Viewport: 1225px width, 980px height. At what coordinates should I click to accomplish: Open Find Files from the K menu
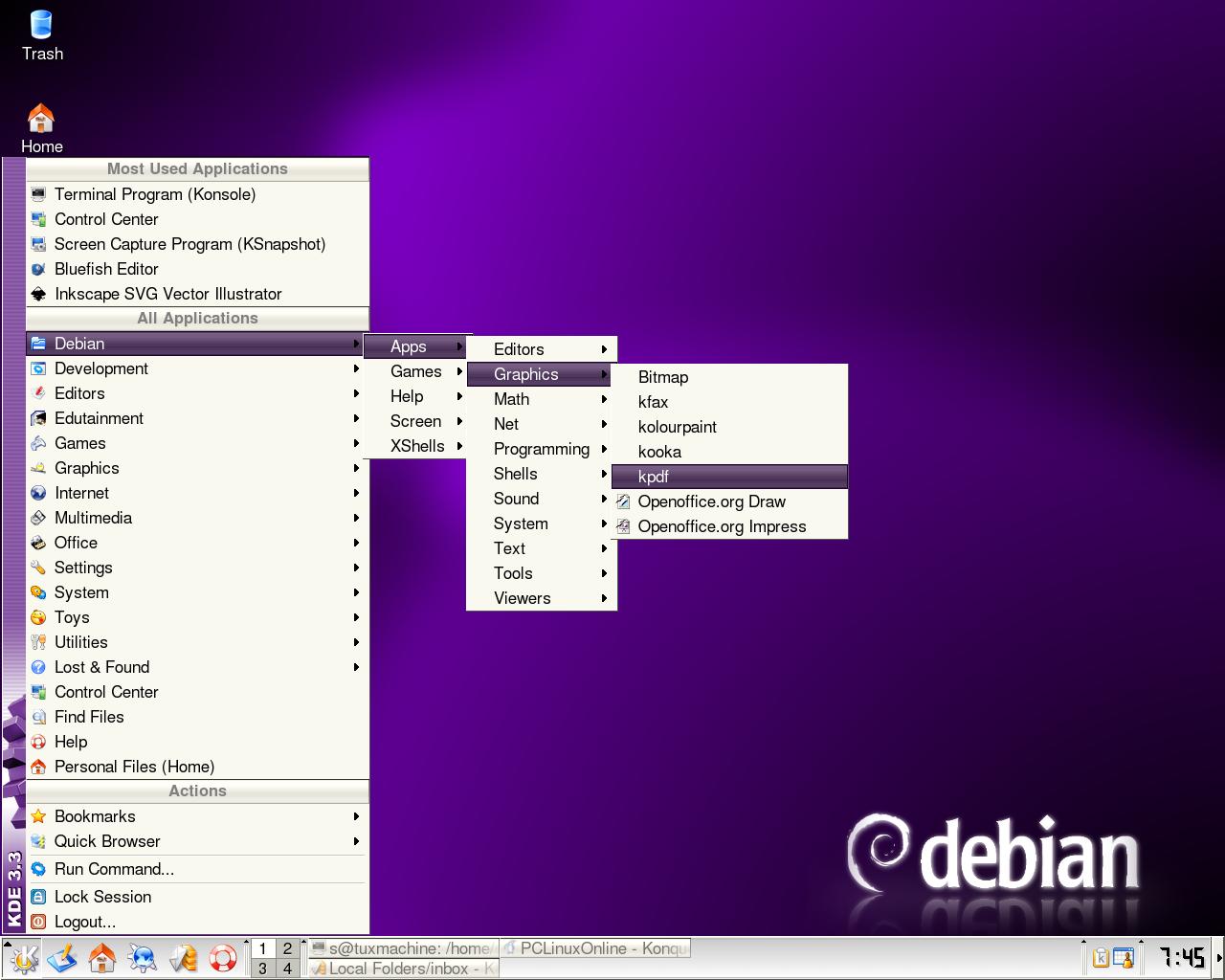[197, 717]
